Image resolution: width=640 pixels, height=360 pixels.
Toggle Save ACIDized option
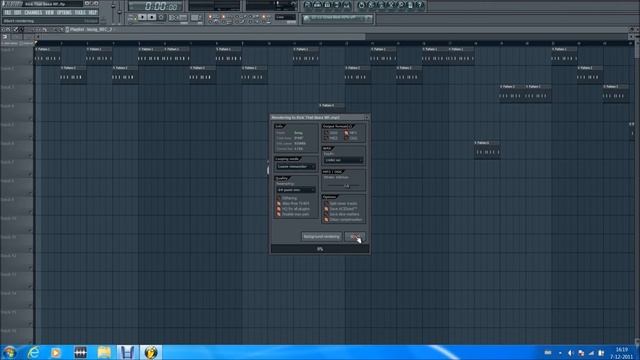pyautogui.click(x=326, y=209)
